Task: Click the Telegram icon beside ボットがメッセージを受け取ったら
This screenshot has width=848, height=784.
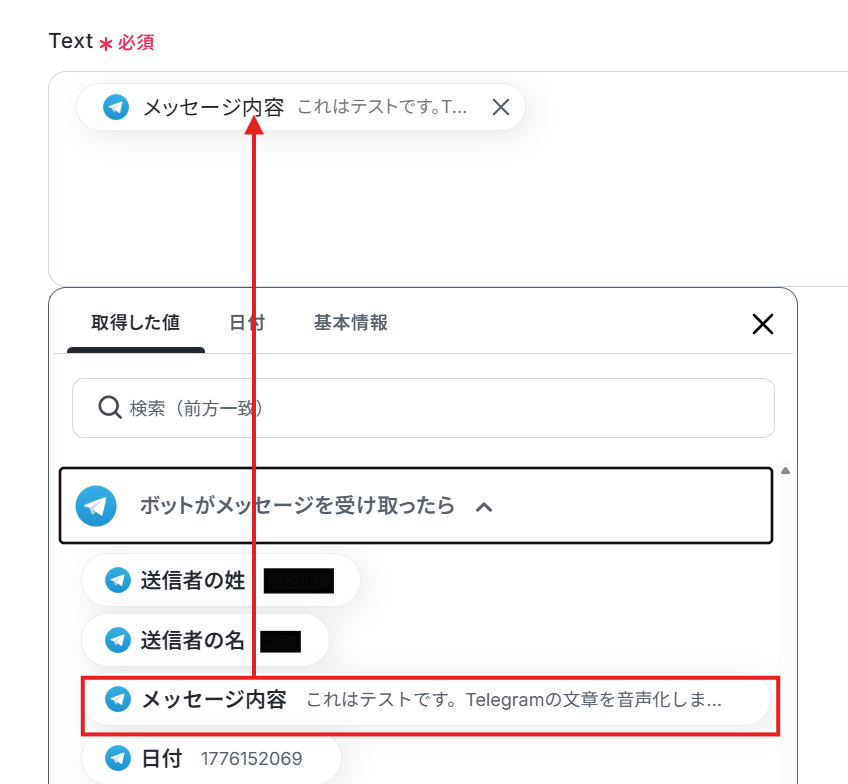Action: [96, 506]
